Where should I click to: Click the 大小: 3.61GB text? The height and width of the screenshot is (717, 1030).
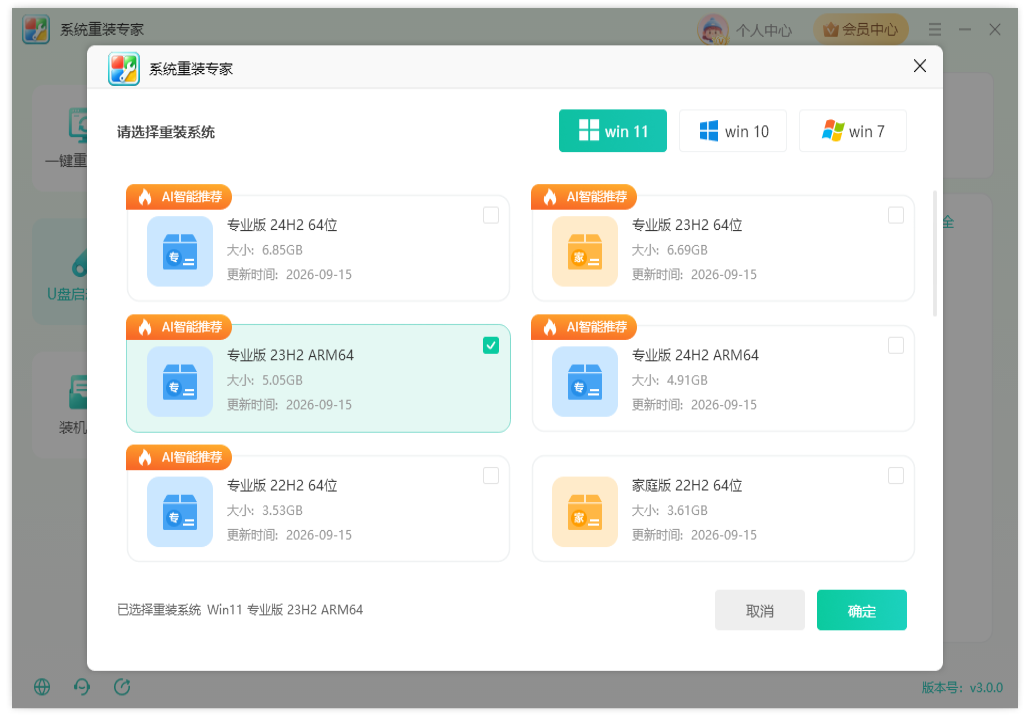[x=669, y=510]
